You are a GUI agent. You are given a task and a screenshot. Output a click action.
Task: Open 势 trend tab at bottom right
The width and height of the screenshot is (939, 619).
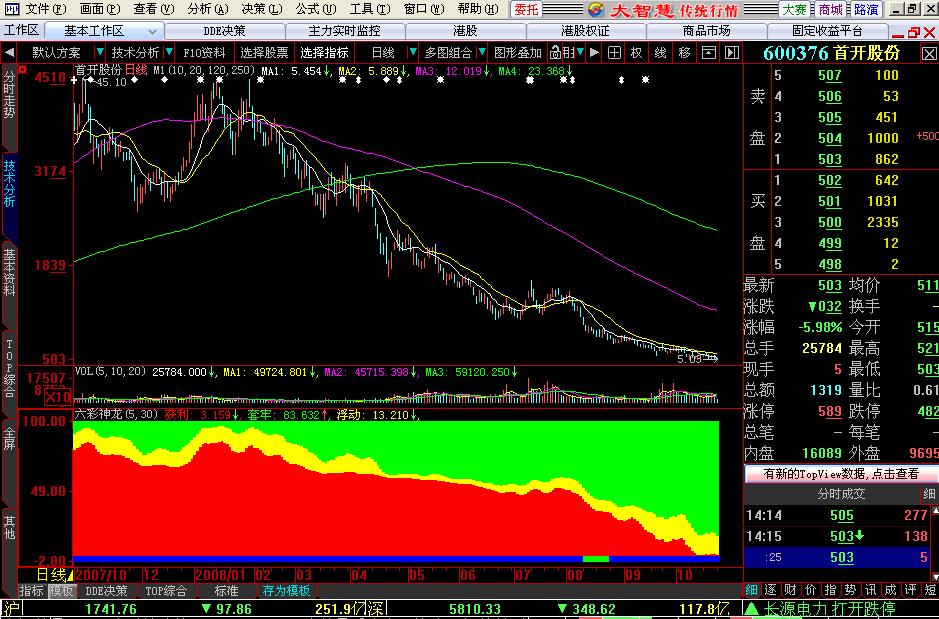pyautogui.click(x=850, y=590)
